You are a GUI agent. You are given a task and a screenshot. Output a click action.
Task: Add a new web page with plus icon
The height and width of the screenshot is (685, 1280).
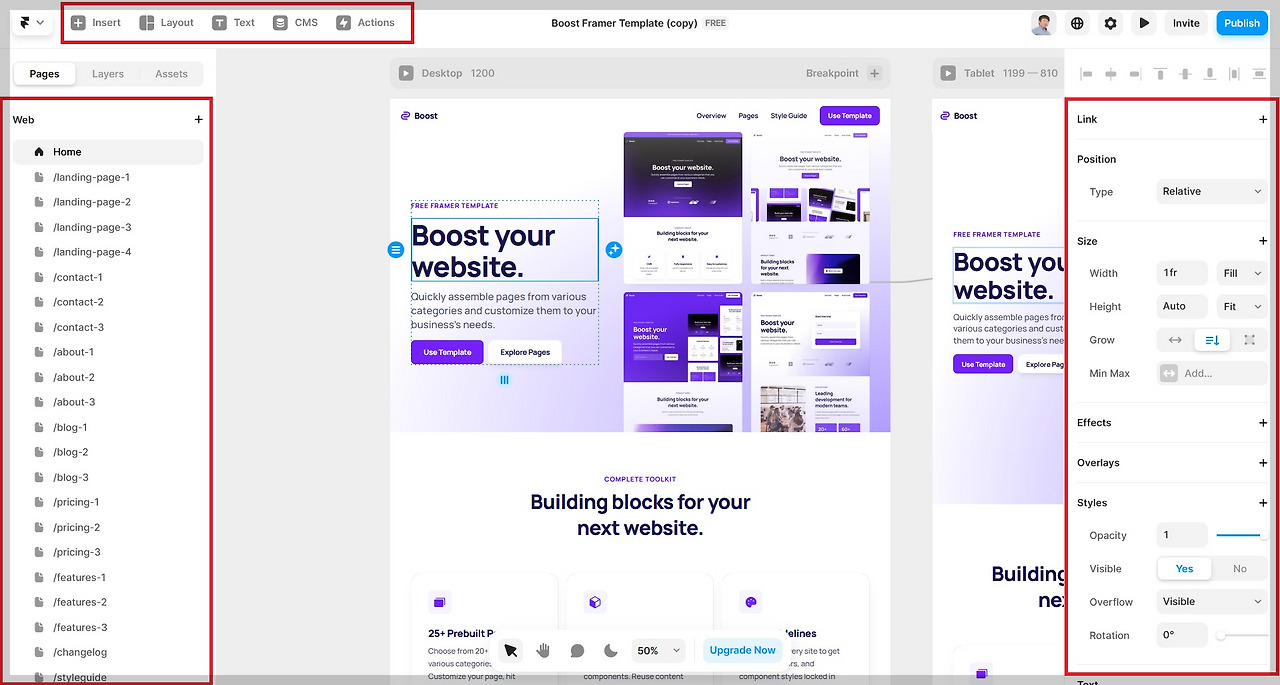(x=198, y=120)
